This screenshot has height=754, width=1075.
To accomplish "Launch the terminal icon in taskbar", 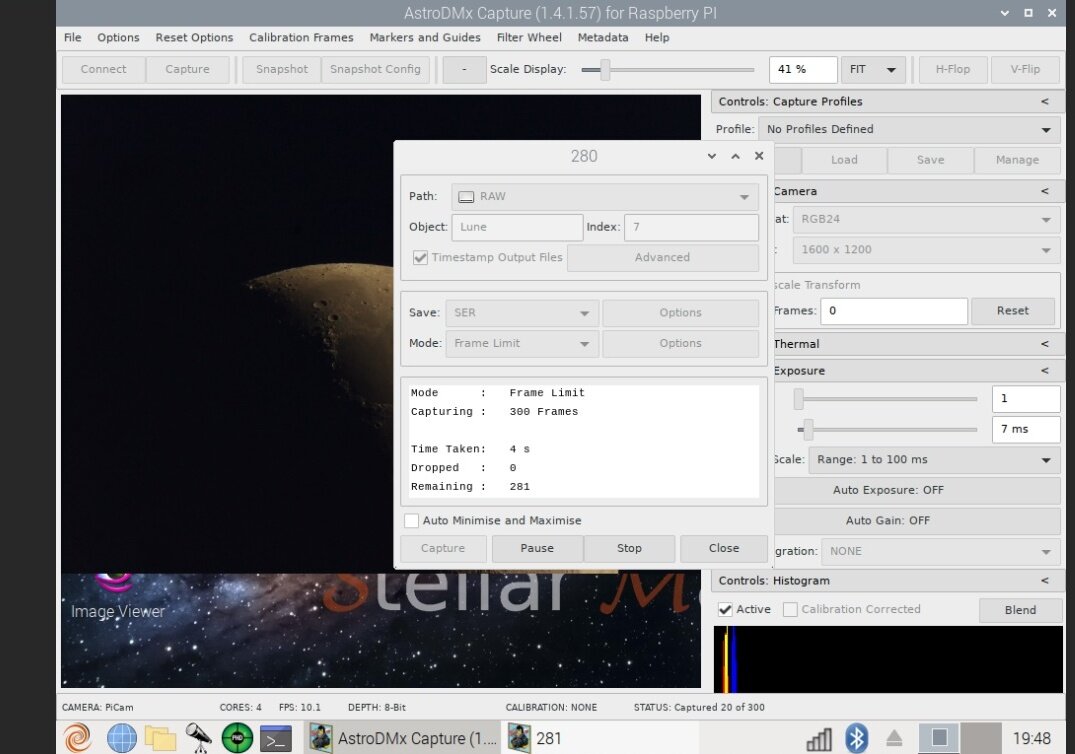I will coord(276,739).
